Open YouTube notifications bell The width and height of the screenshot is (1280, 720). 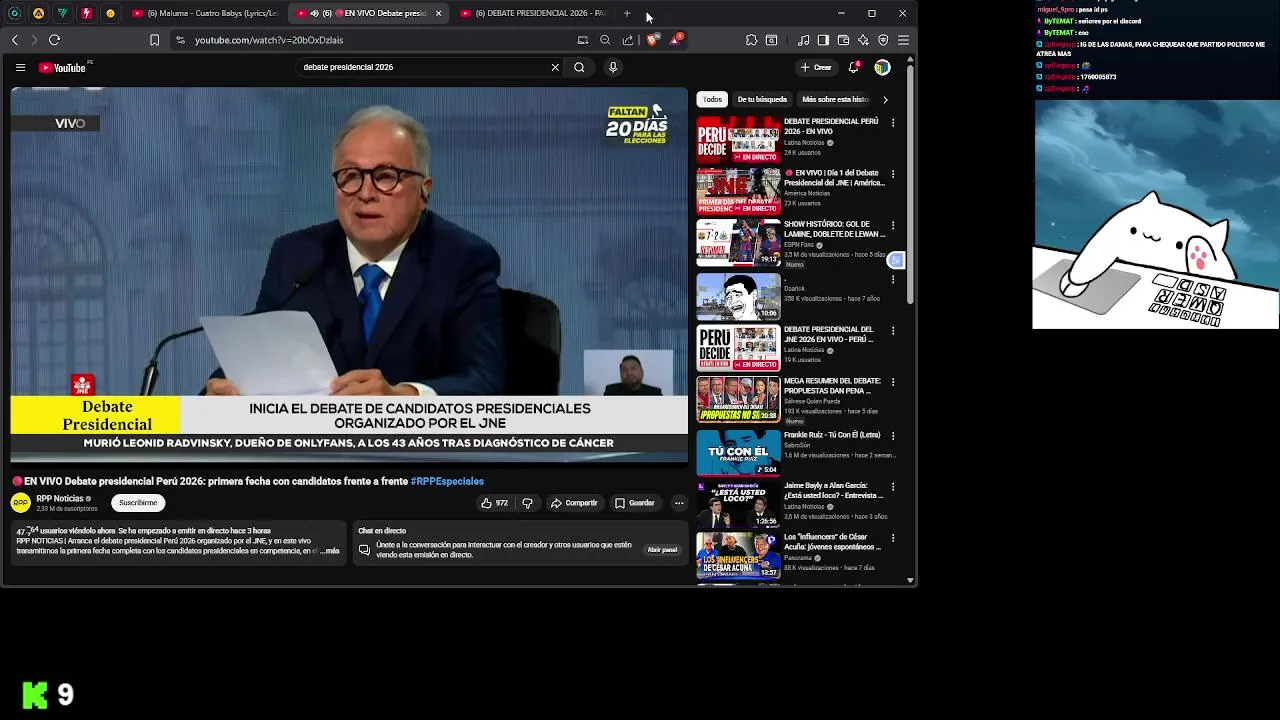coord(853,67)
